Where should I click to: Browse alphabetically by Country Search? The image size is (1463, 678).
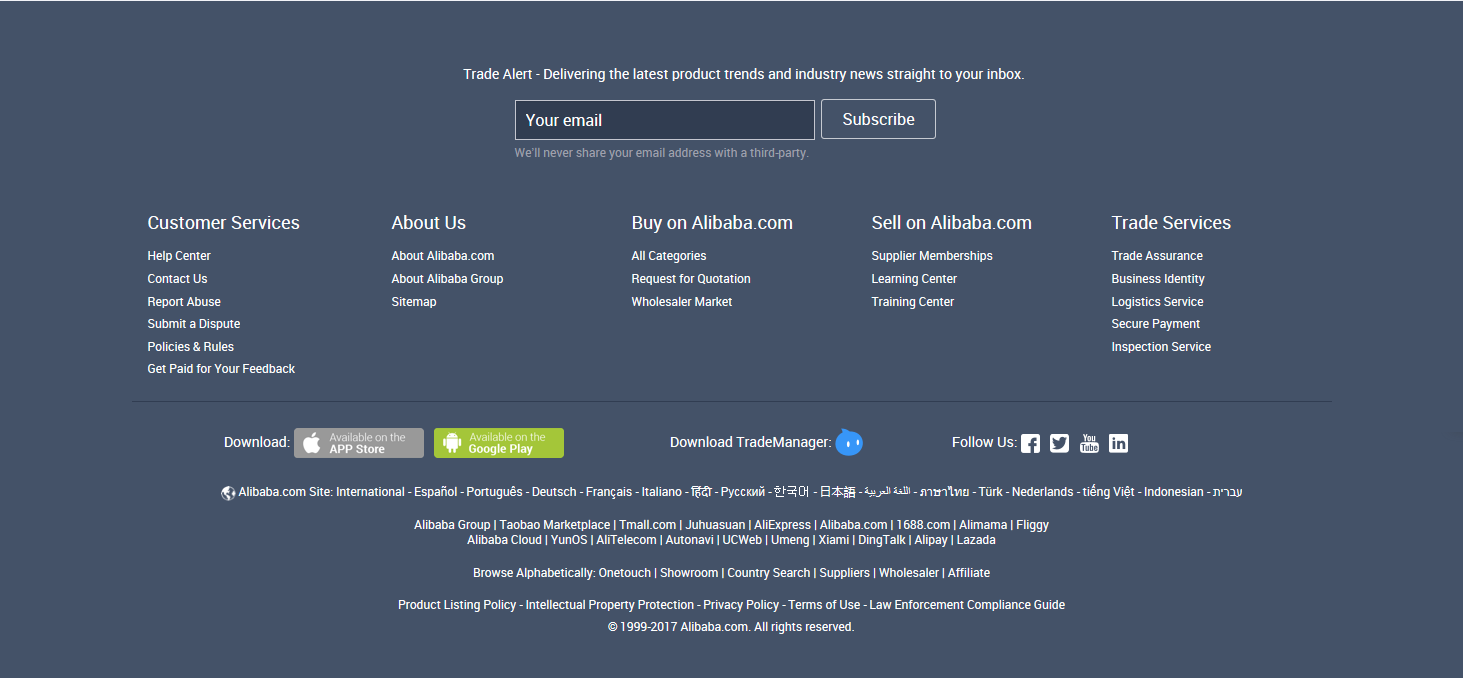click(768, 573)
